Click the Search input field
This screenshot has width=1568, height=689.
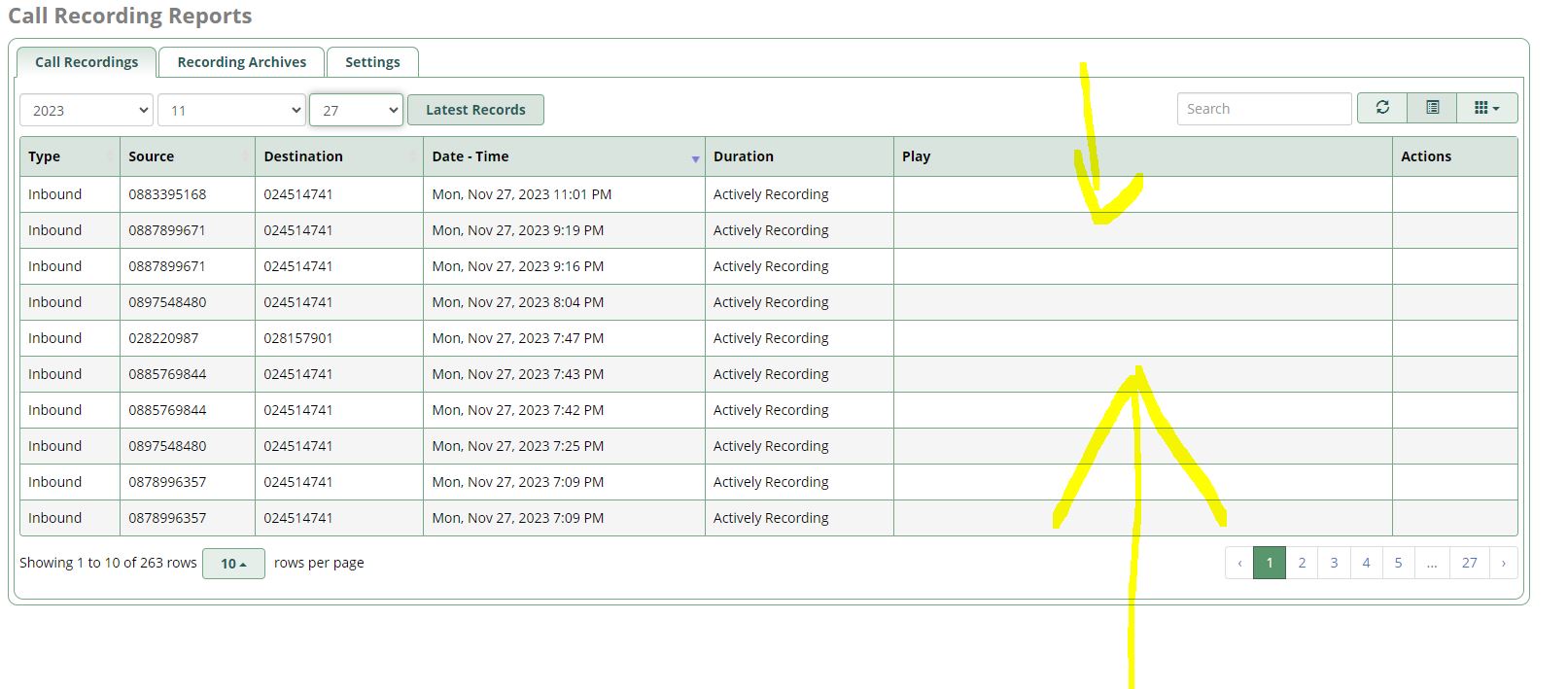coord(1264,109)
